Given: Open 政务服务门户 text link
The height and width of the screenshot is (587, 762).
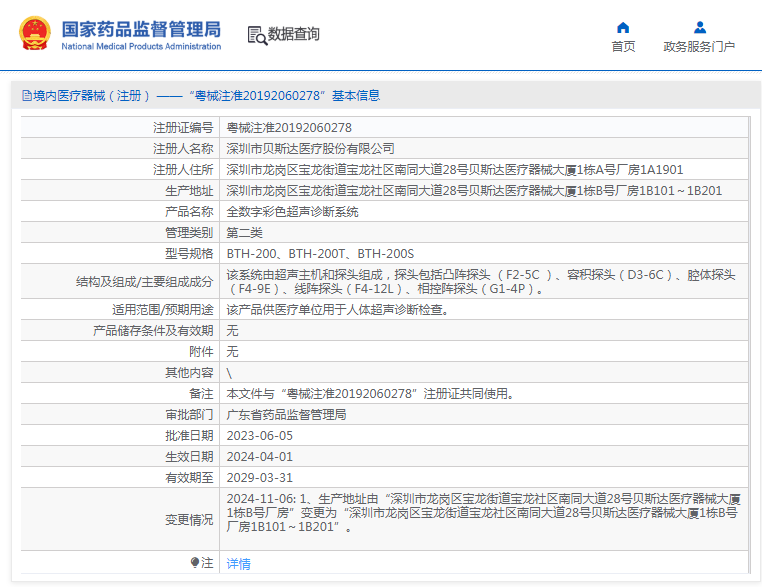Looking at the screenshot, I should click(x=699, y=47).
